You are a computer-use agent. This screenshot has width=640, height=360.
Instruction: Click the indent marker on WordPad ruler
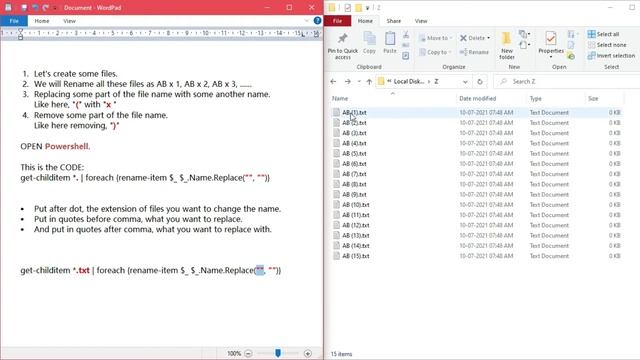pyautogui.click(x=20, y=35)
